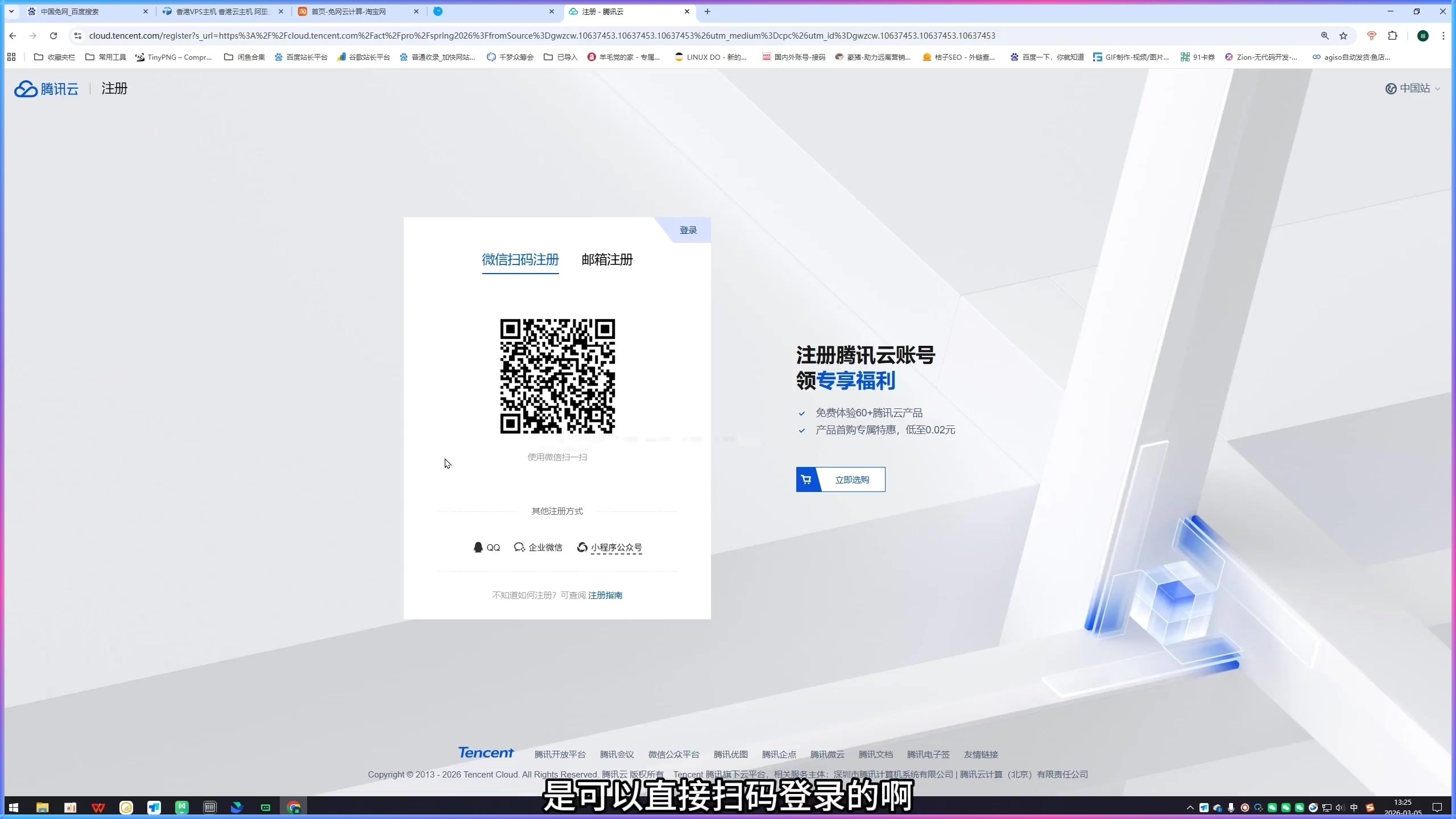1456x819 pixels.
Task: Click the volume tray icon
Action: point(1339,808)
